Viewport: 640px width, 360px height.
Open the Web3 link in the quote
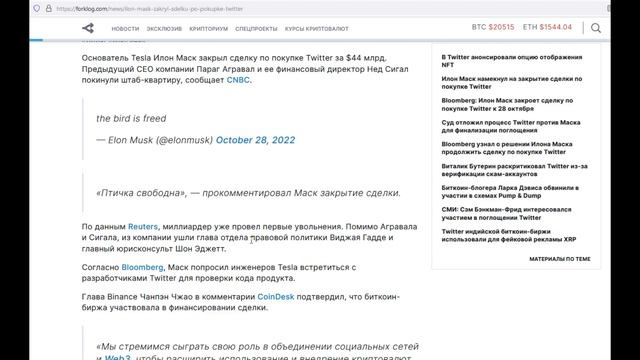point(118,357)
